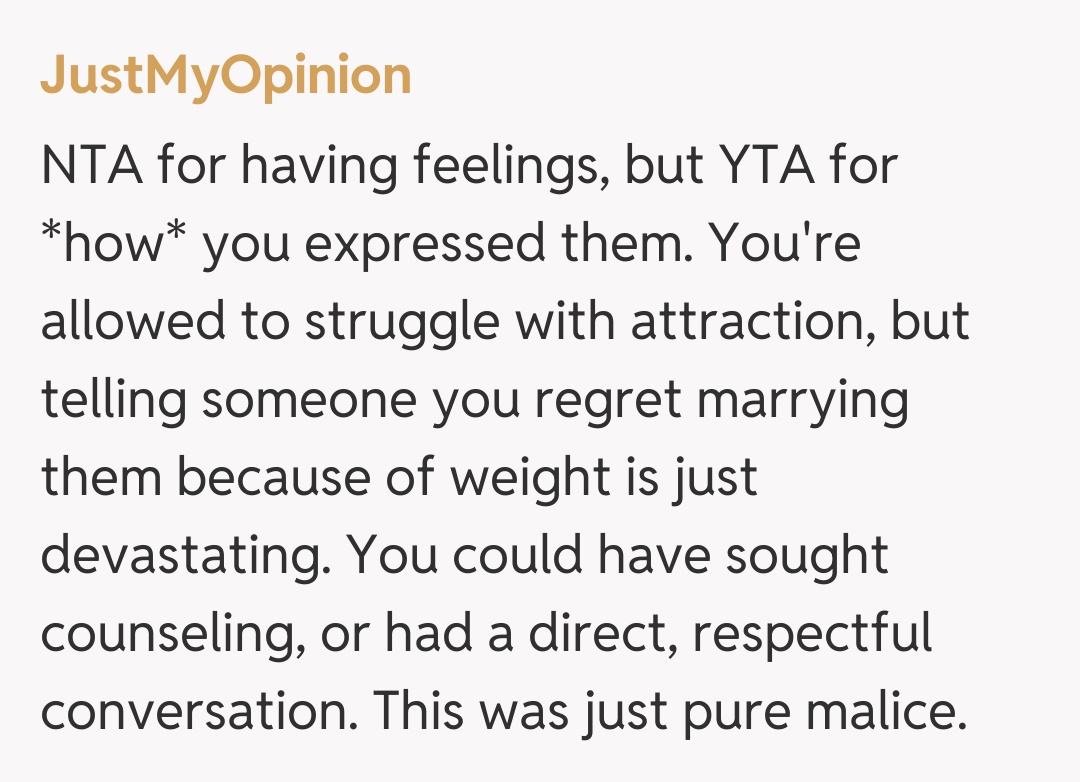Click the word marrying
Screen dimensions: 1080x782
tap(803, 401)
